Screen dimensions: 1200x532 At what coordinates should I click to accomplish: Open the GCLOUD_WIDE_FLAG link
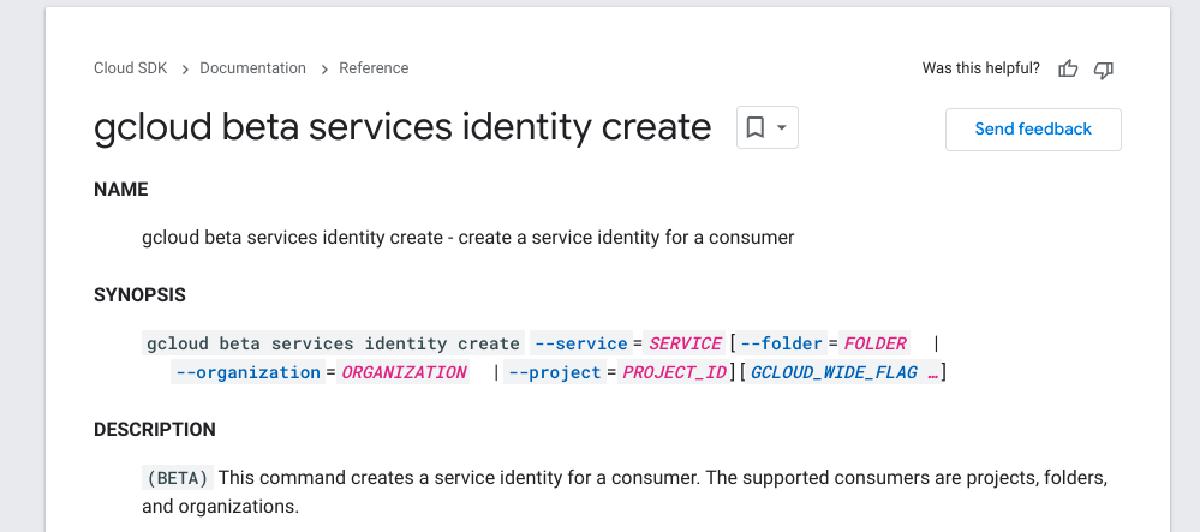[843, 372]
